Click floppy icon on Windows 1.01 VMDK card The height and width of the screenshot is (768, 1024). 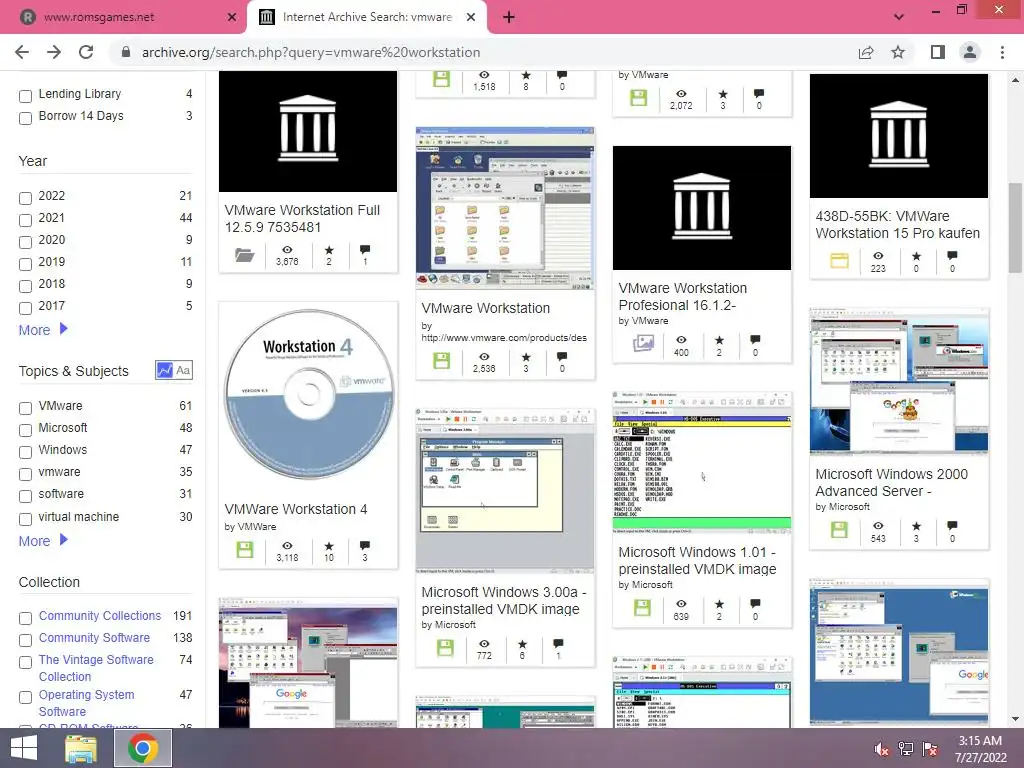click(642, 608)
